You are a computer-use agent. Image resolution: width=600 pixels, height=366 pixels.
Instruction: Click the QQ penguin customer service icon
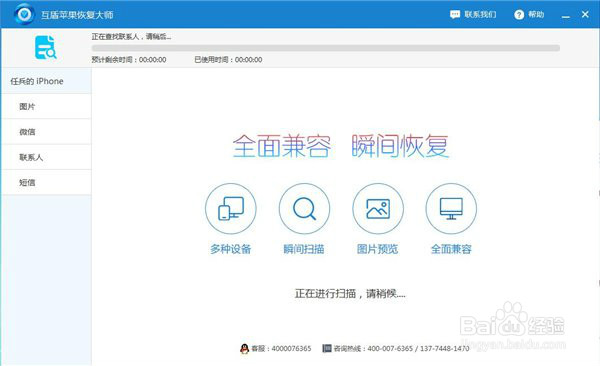tap(245, 348)
